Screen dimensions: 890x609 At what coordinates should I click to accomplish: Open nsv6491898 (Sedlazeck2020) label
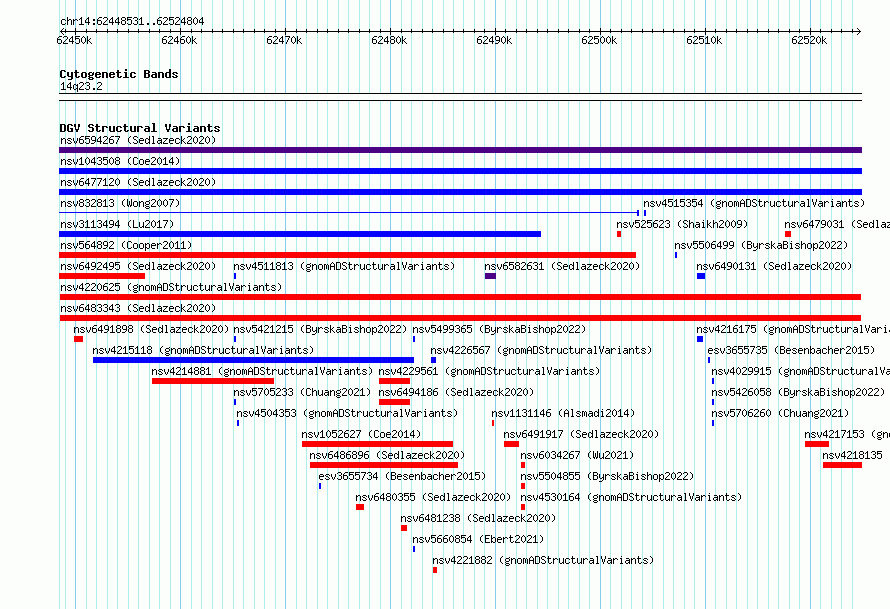[x=151, y=329]
